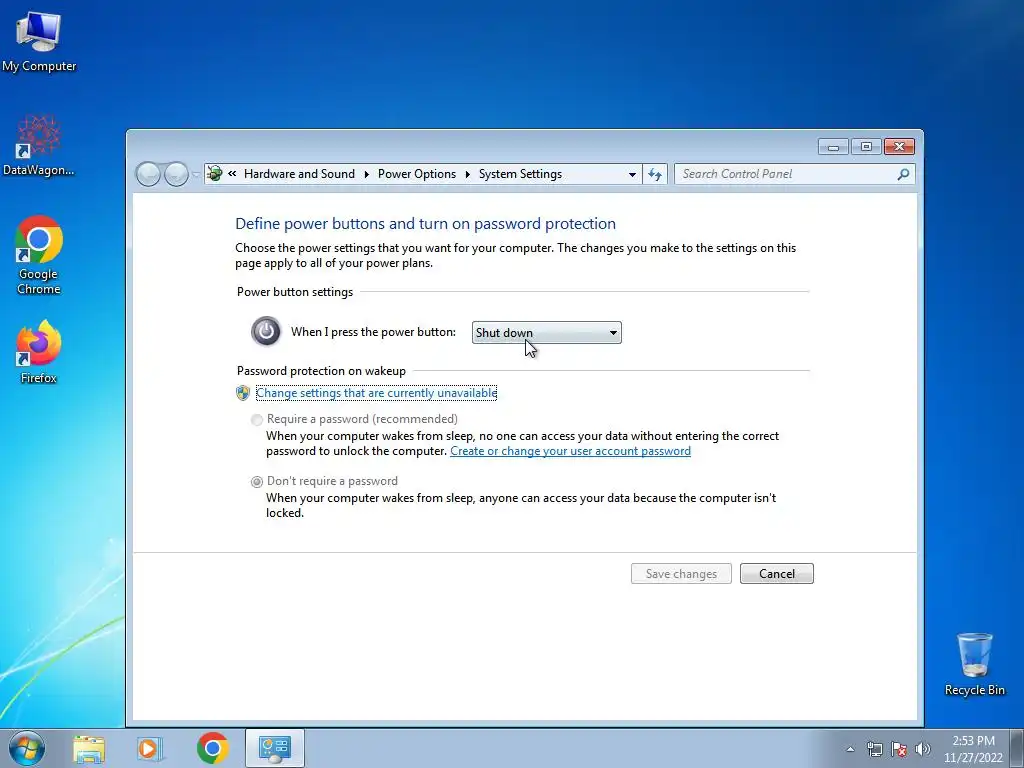Open My Computer desktop icon
This screenshot has width=1024, height=768.
click(x=39, y=41)
